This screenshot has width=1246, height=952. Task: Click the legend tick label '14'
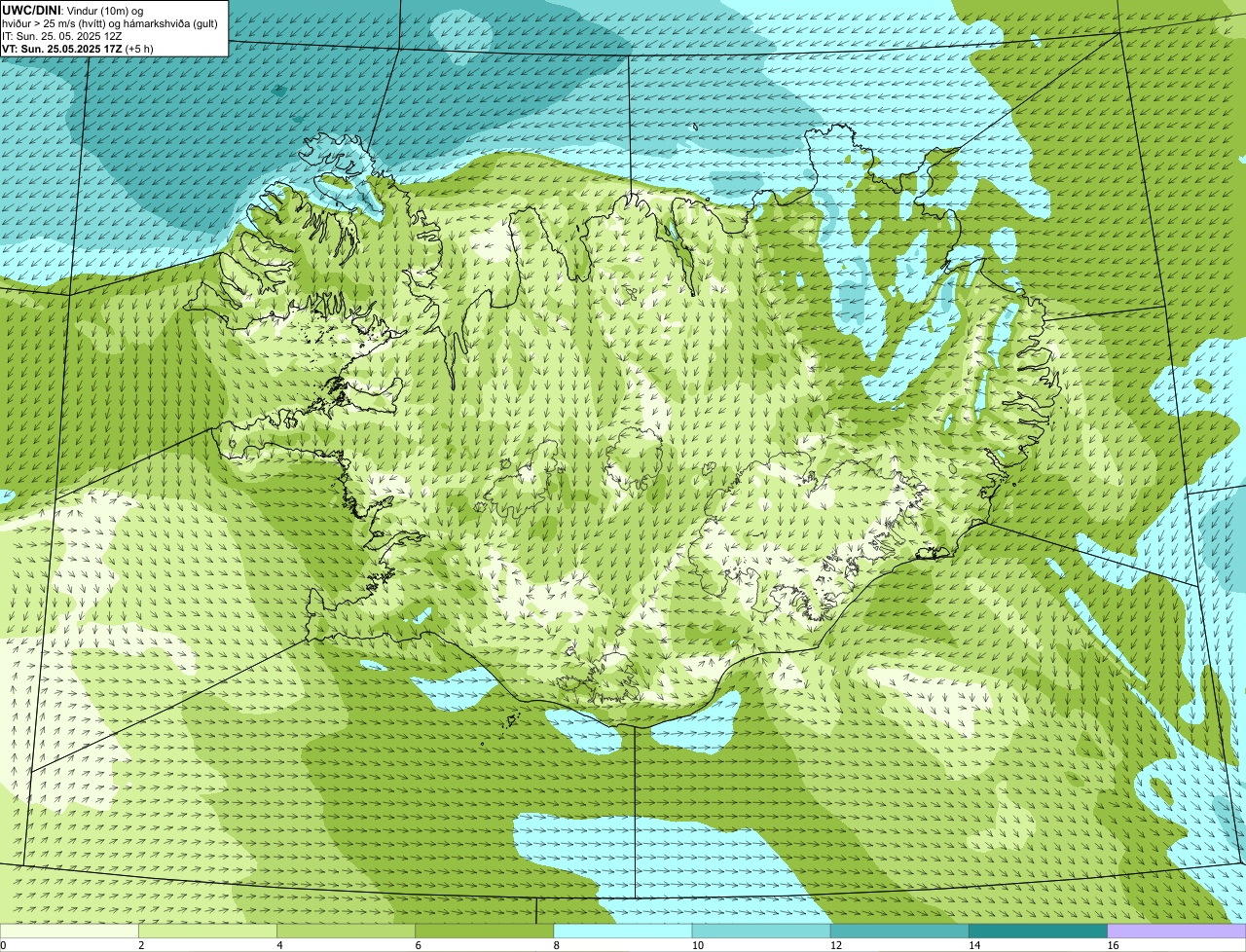(x=973, y=945)
